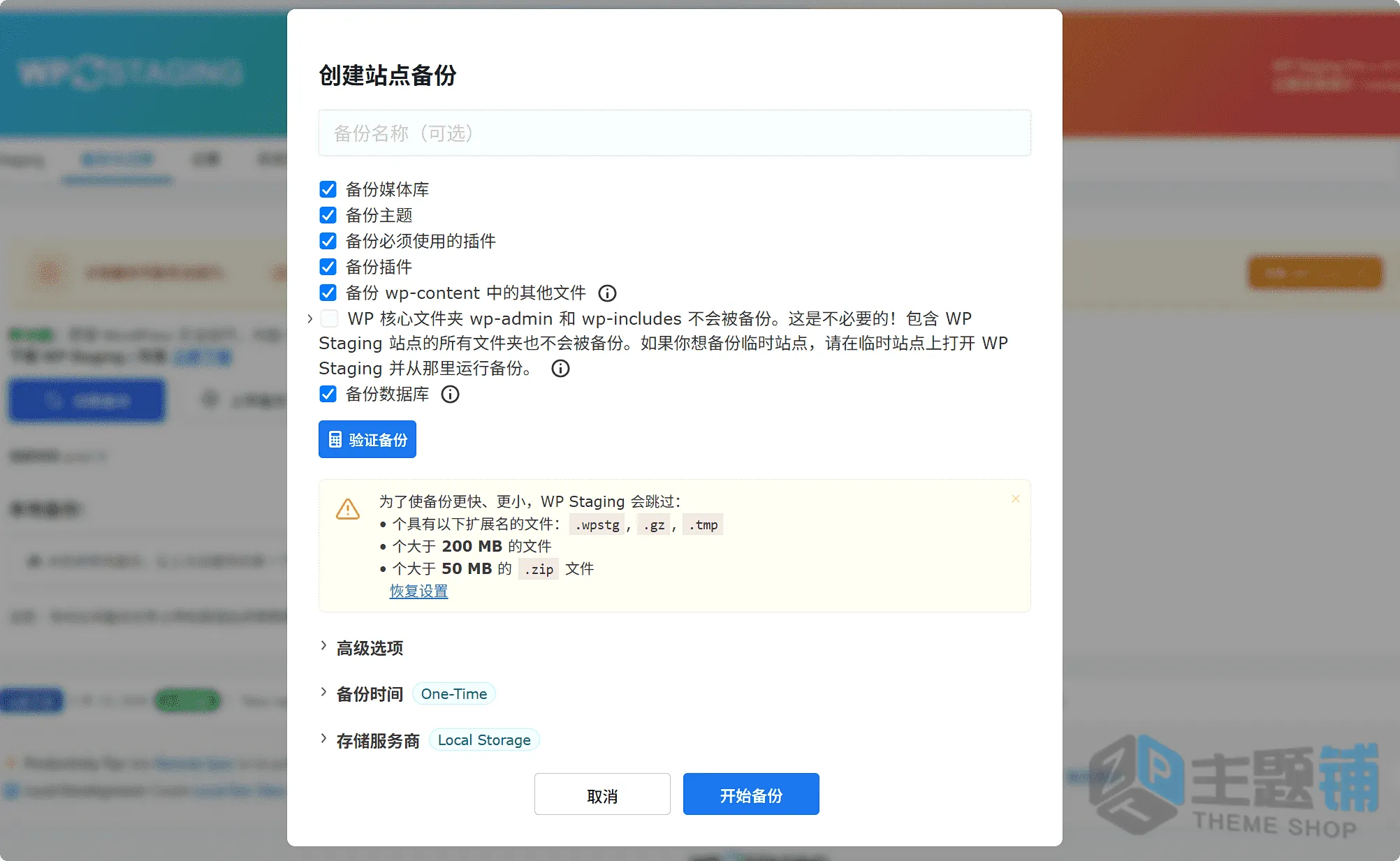Click the 50 MB size value
This screenshot has height=861, width=1400.
click(x=467, y=568)
